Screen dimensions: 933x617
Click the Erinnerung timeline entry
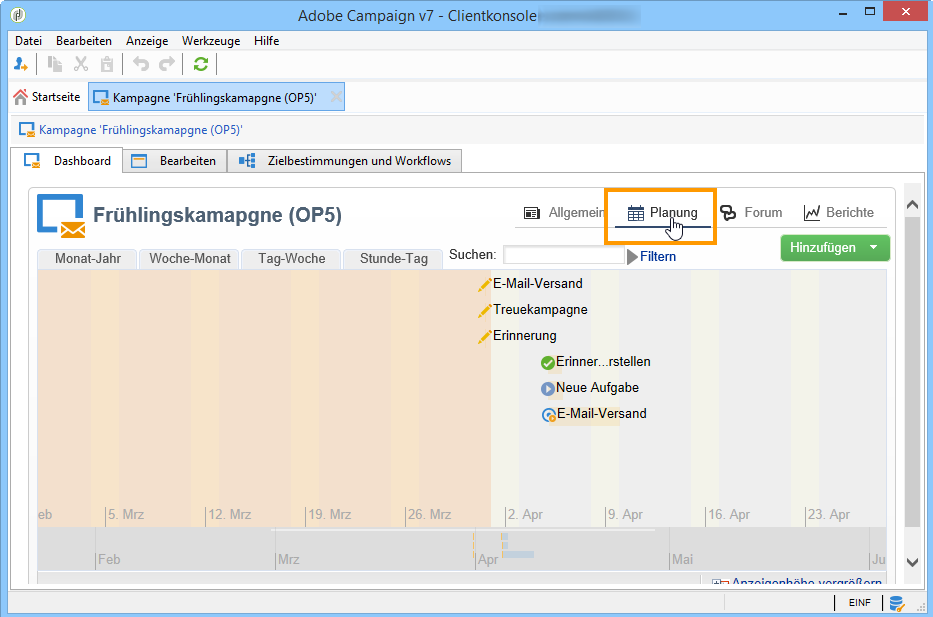coord(524,336)
